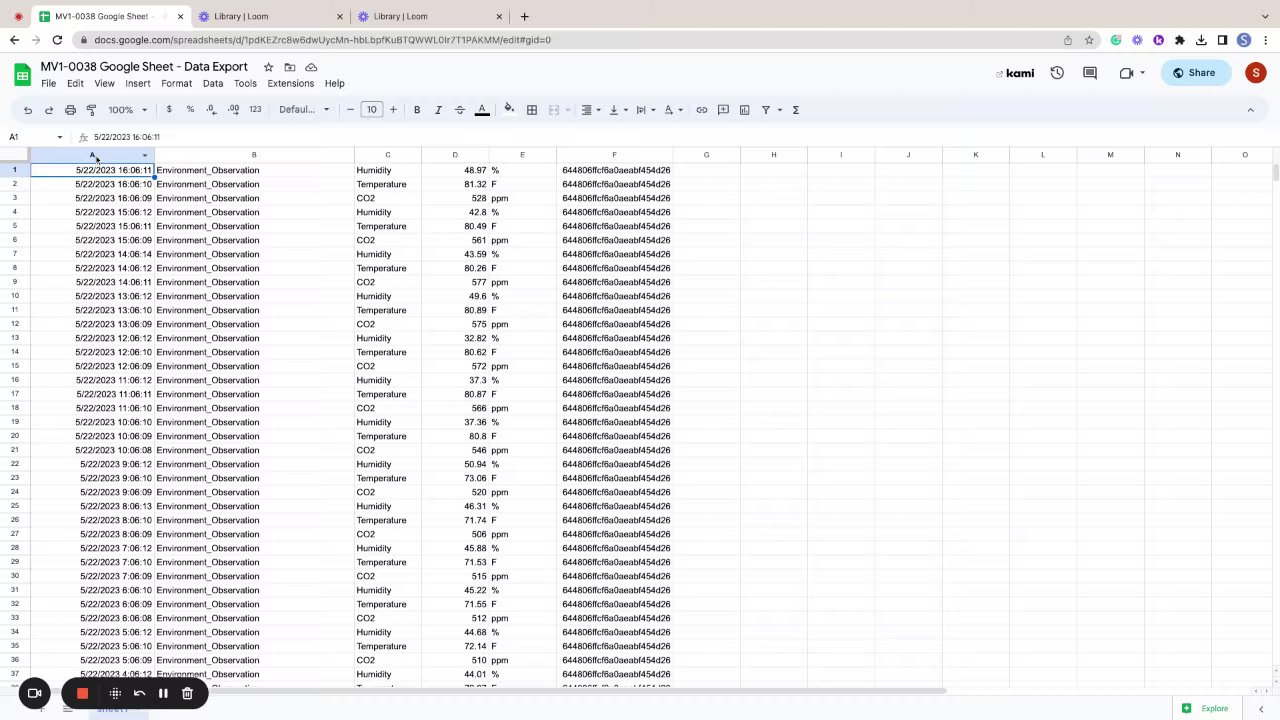Delete the Loom recording
Screen dimensions: 1280x720
pyautogui.click(x=187, y=693)
